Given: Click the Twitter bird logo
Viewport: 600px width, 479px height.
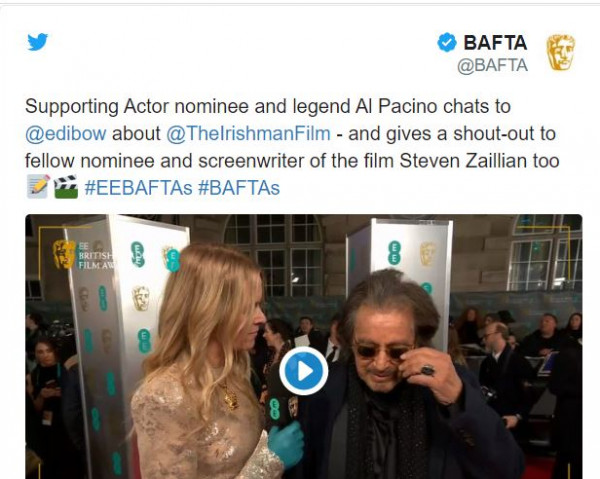Looking at the screenshot, I should 38,42.
